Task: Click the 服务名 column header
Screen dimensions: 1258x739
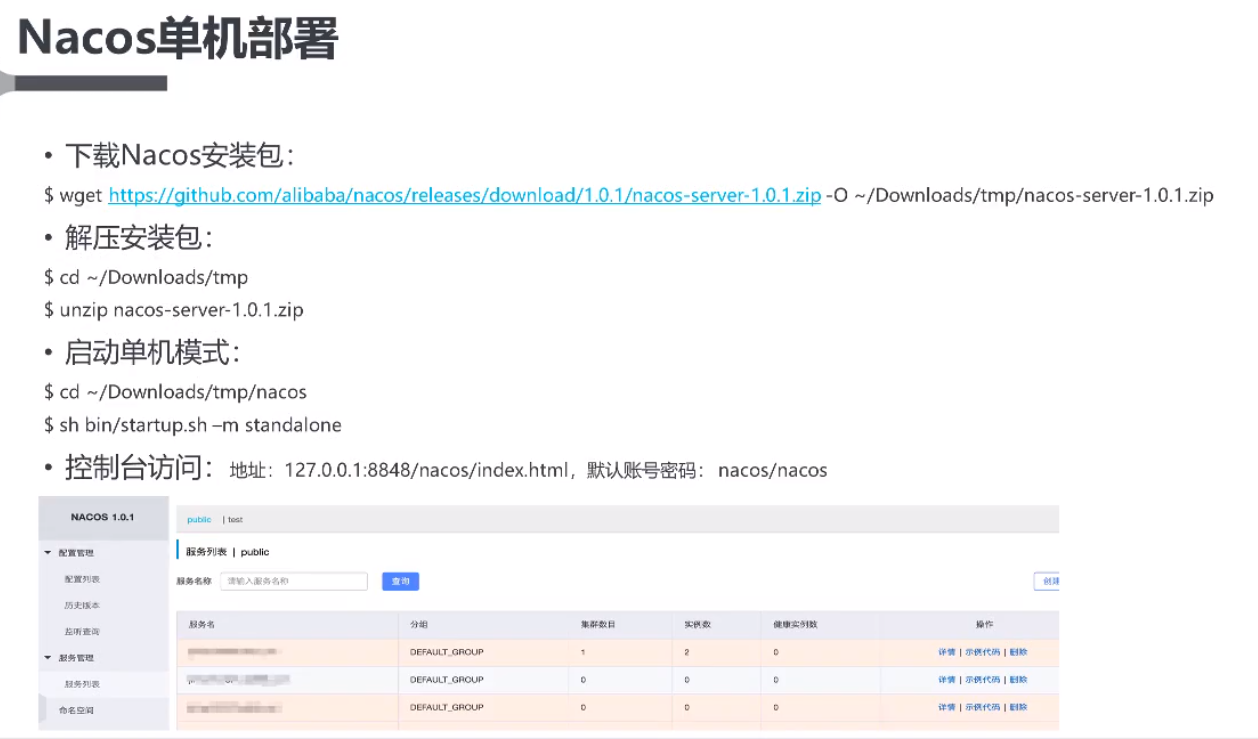Action: pyautogui.click(x=202, y=624)
